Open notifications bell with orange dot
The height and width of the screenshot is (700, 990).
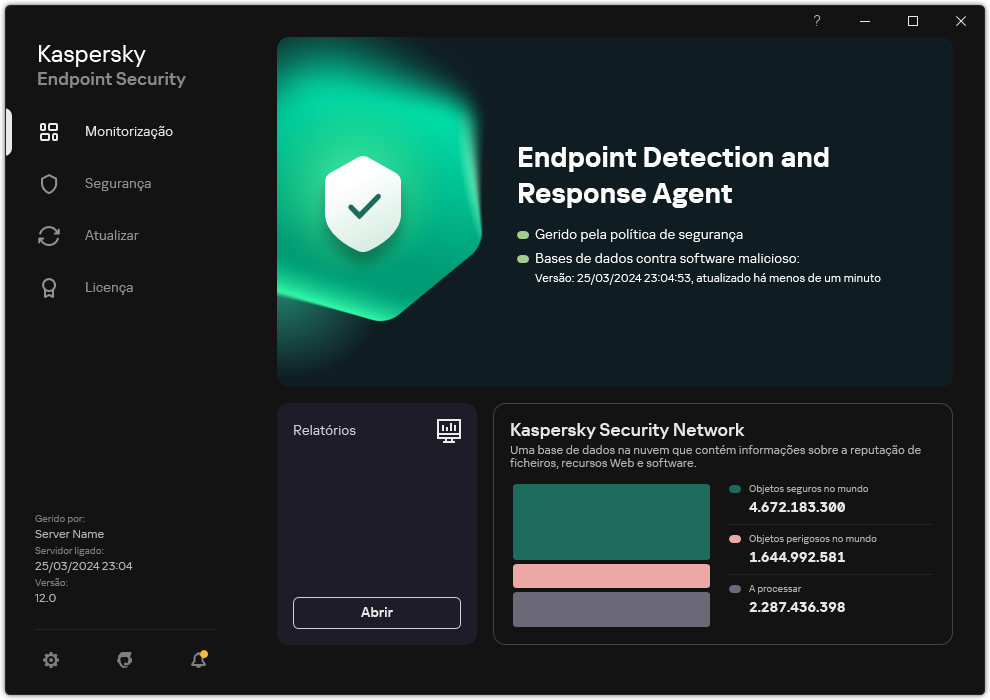point(198,660)
